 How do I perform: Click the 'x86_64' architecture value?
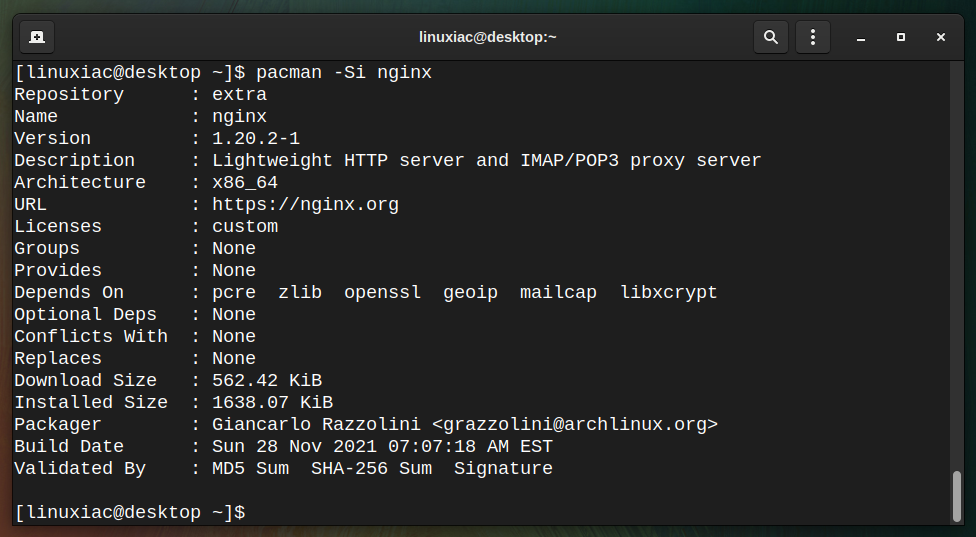[x=245, y=183]
